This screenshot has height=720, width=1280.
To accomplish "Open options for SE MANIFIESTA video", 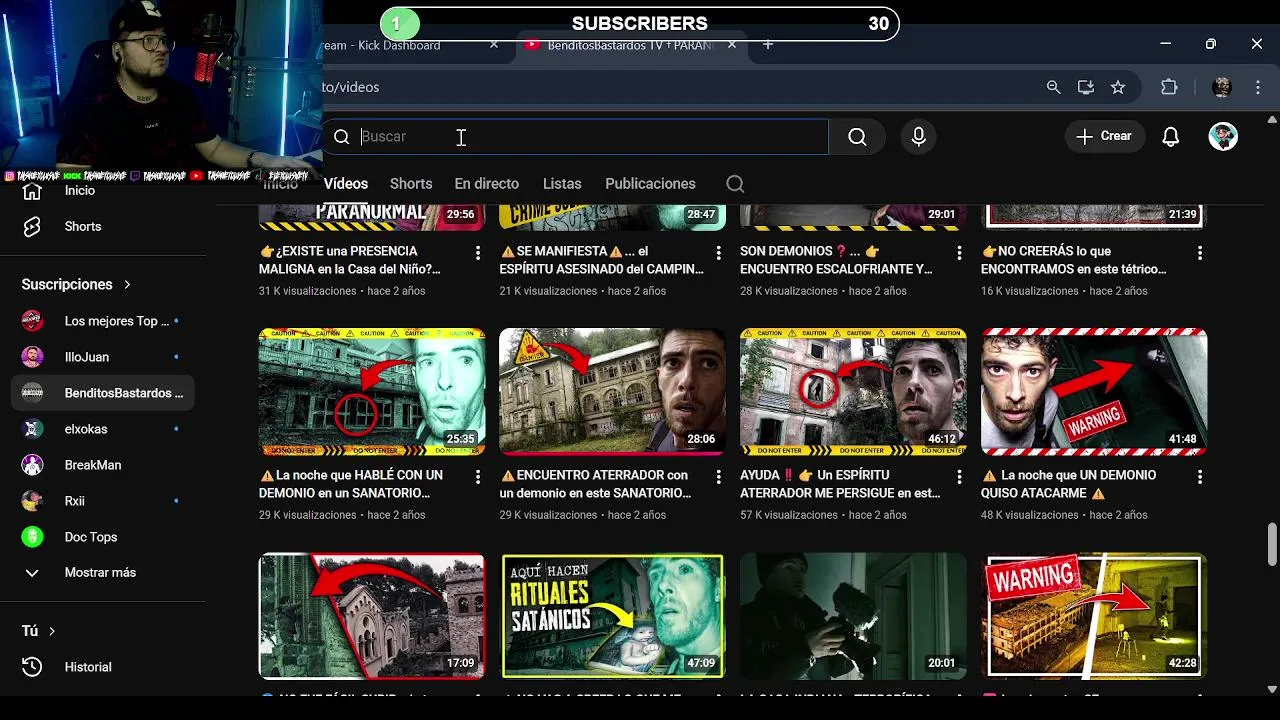I will [x=718, y=253].
